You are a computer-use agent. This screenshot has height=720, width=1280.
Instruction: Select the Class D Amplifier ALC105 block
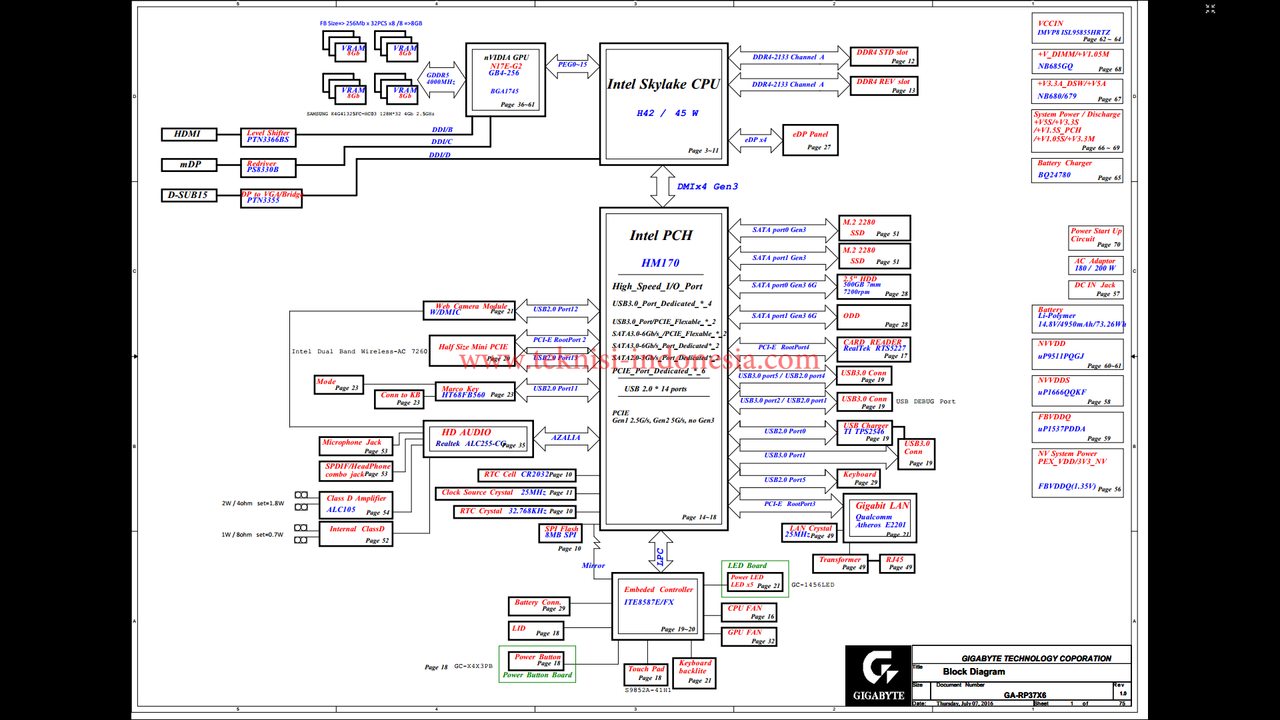(x=356, y=505)
